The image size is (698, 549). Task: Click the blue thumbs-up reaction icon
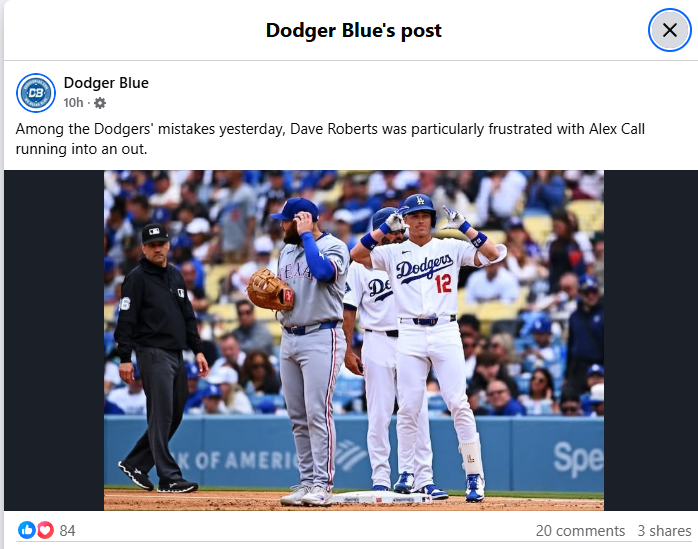point(27,530)
